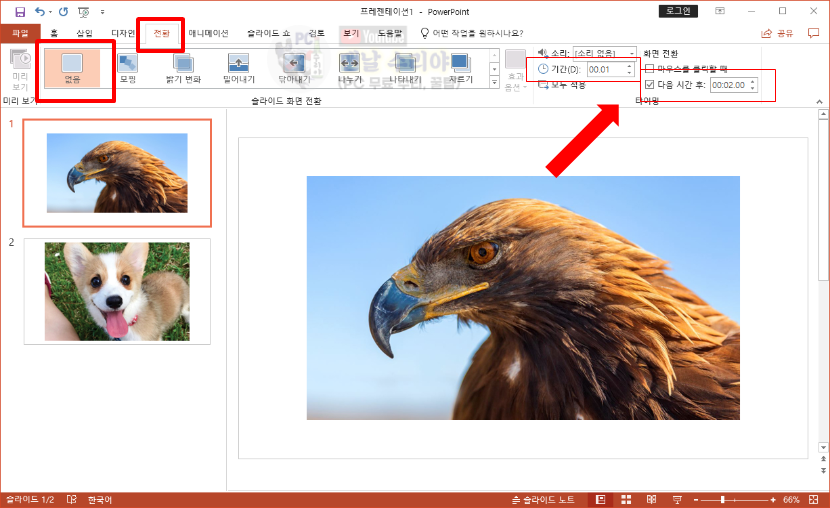Start the slideshow from the quick access toolbar icon
Image resolution: width=830 pixels, height=508 pixels.
pos(83,12)
